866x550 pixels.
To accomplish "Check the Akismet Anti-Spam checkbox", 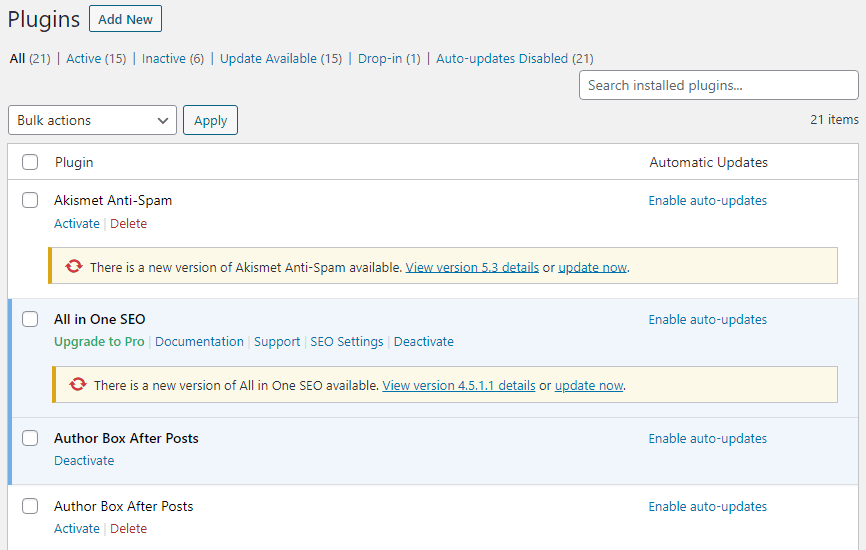I will [30, 200].
